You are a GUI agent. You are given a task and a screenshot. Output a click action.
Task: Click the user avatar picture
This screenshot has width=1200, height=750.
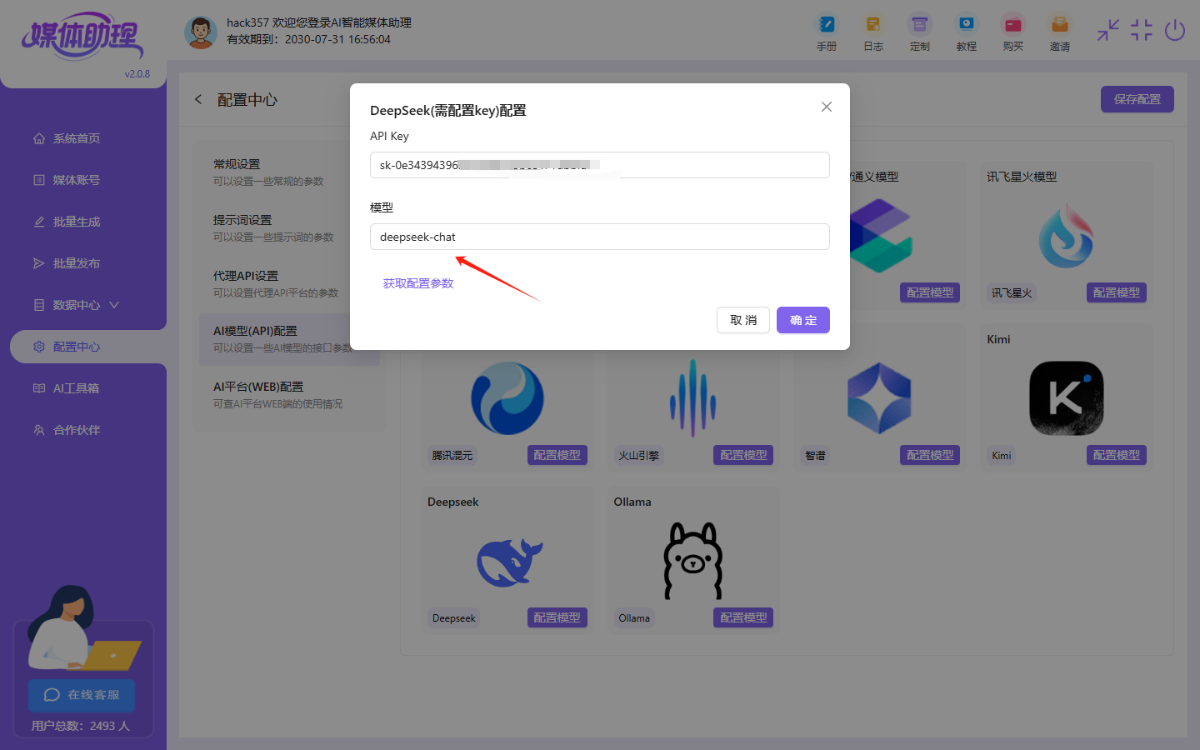point(201,32)
